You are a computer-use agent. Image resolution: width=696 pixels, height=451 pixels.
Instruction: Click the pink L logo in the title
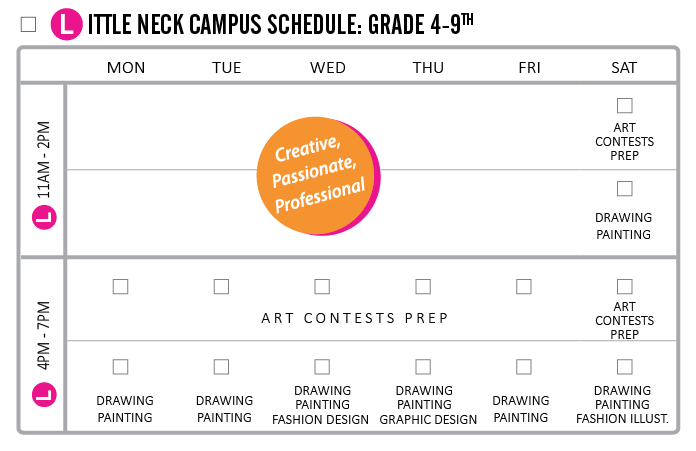tap(67, 24)
